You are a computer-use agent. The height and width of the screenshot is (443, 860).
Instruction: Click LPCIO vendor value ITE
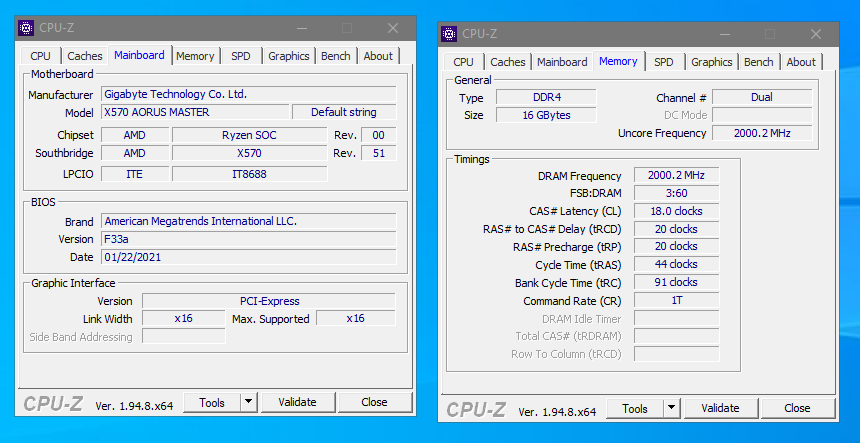pos(135,174)
